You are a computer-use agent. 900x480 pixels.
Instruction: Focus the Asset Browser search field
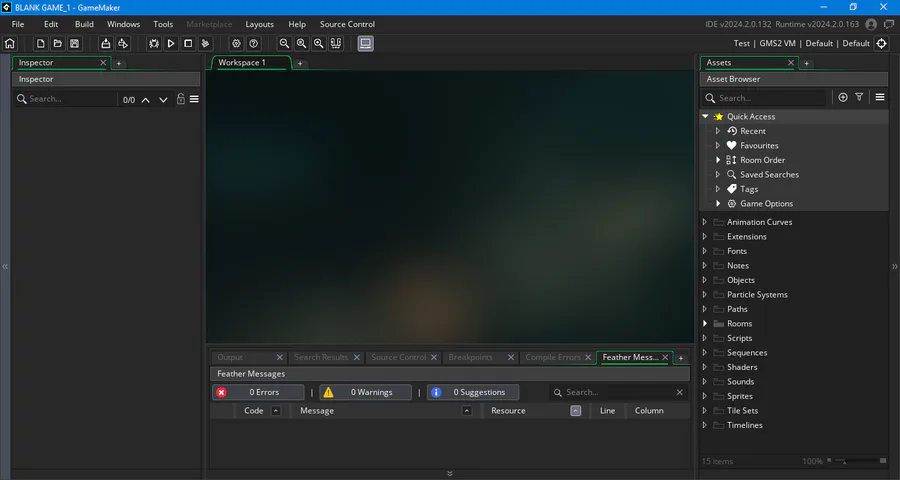[x=765, y=98]
